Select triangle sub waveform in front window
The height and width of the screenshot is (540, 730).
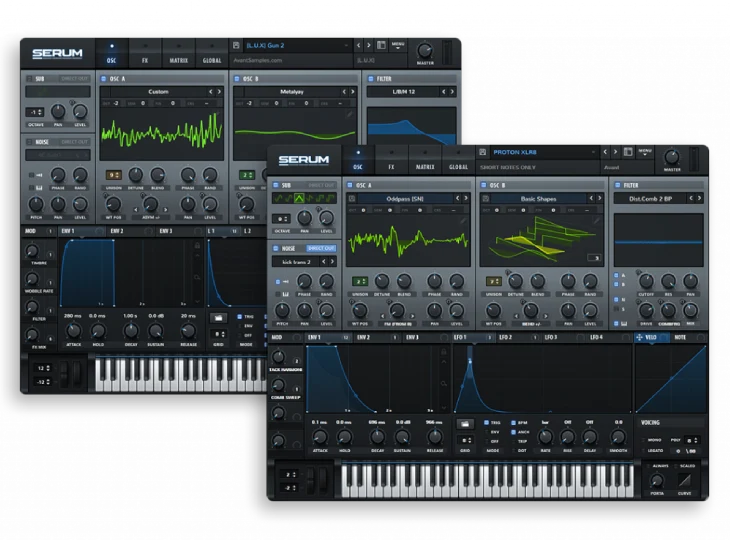coord(299,198)
